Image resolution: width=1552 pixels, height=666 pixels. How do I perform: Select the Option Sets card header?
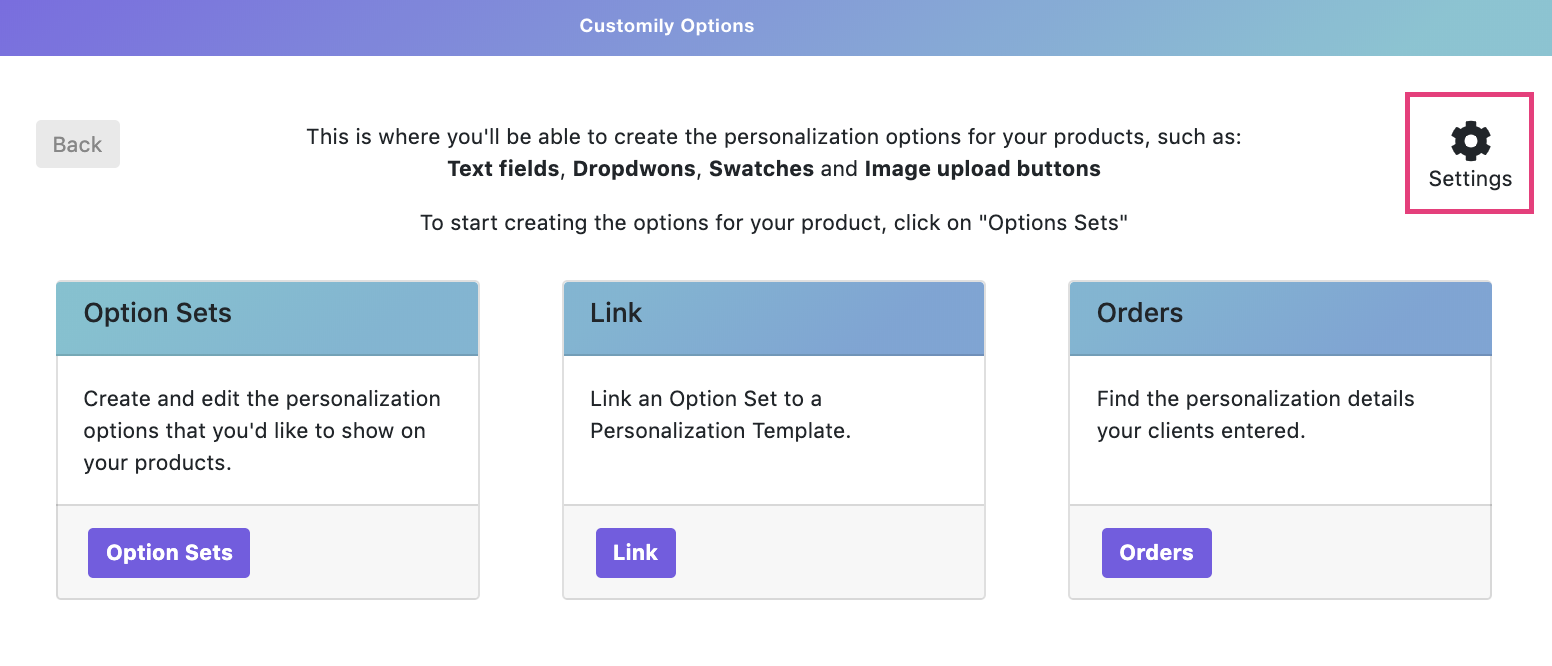click(267, 318)
